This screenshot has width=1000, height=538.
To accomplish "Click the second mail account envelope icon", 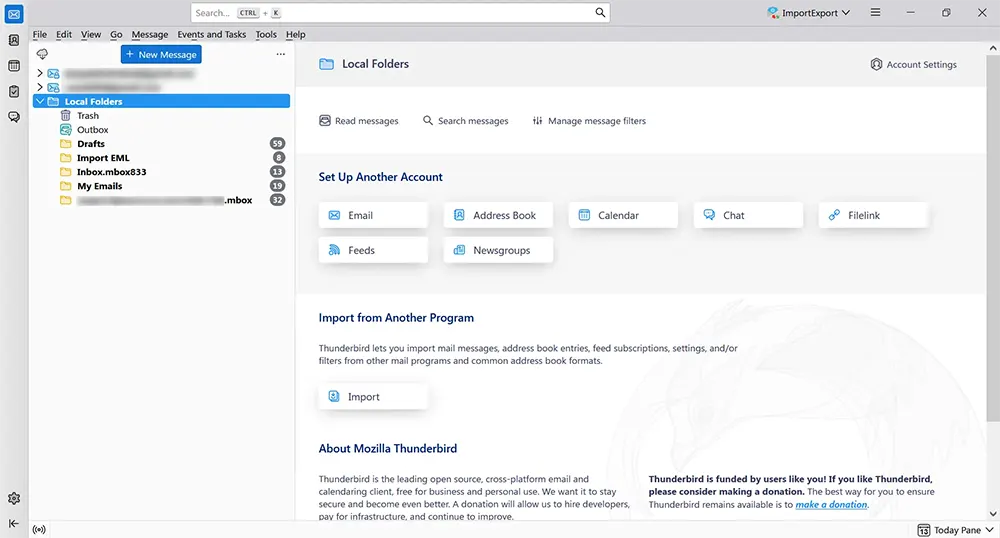I will (x=54, y=87).
